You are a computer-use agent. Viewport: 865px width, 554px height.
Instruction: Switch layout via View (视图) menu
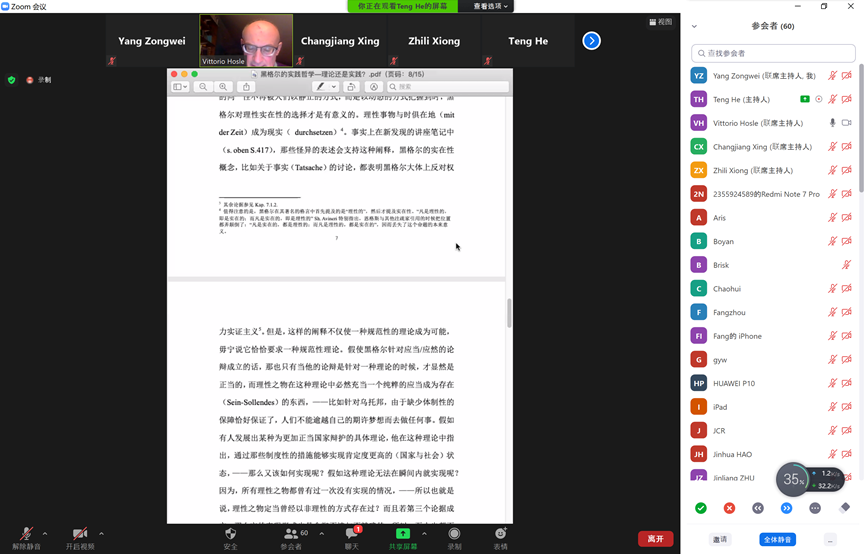click(660, 22)
